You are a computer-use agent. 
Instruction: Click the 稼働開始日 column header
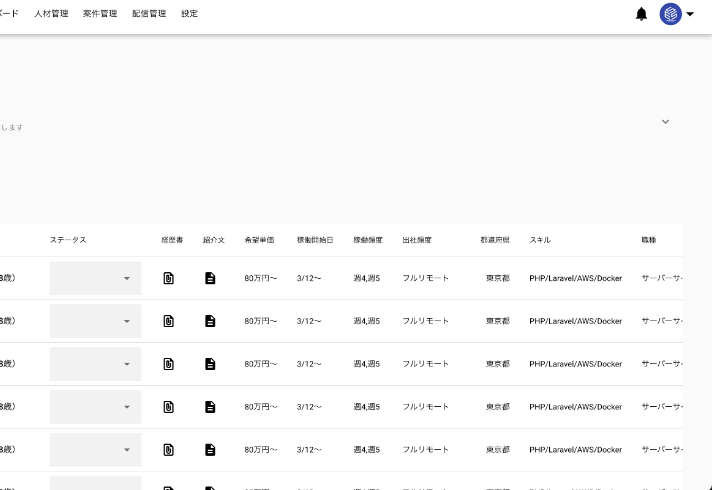click(x=315, y=240)
